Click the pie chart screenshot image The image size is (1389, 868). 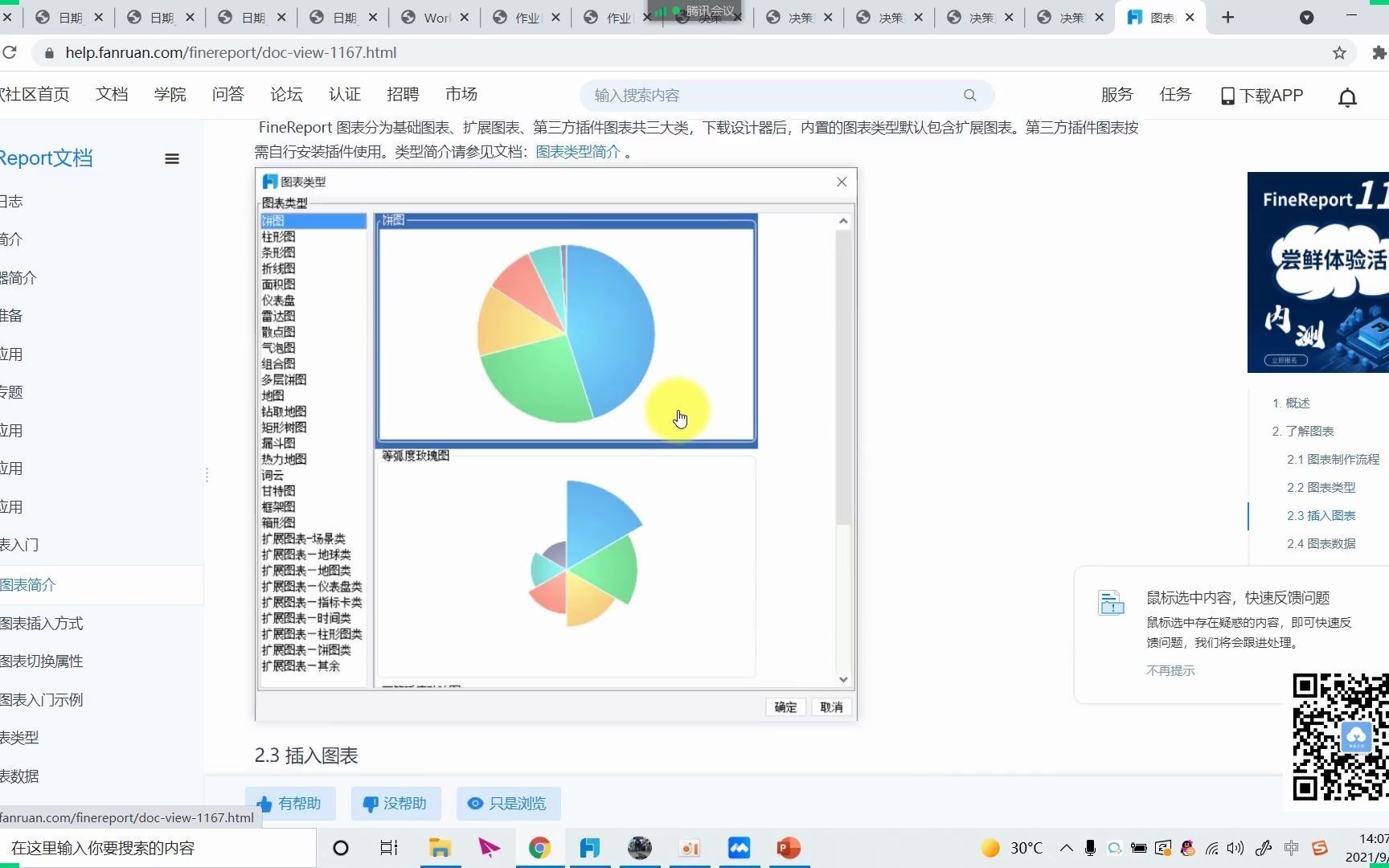556,444
